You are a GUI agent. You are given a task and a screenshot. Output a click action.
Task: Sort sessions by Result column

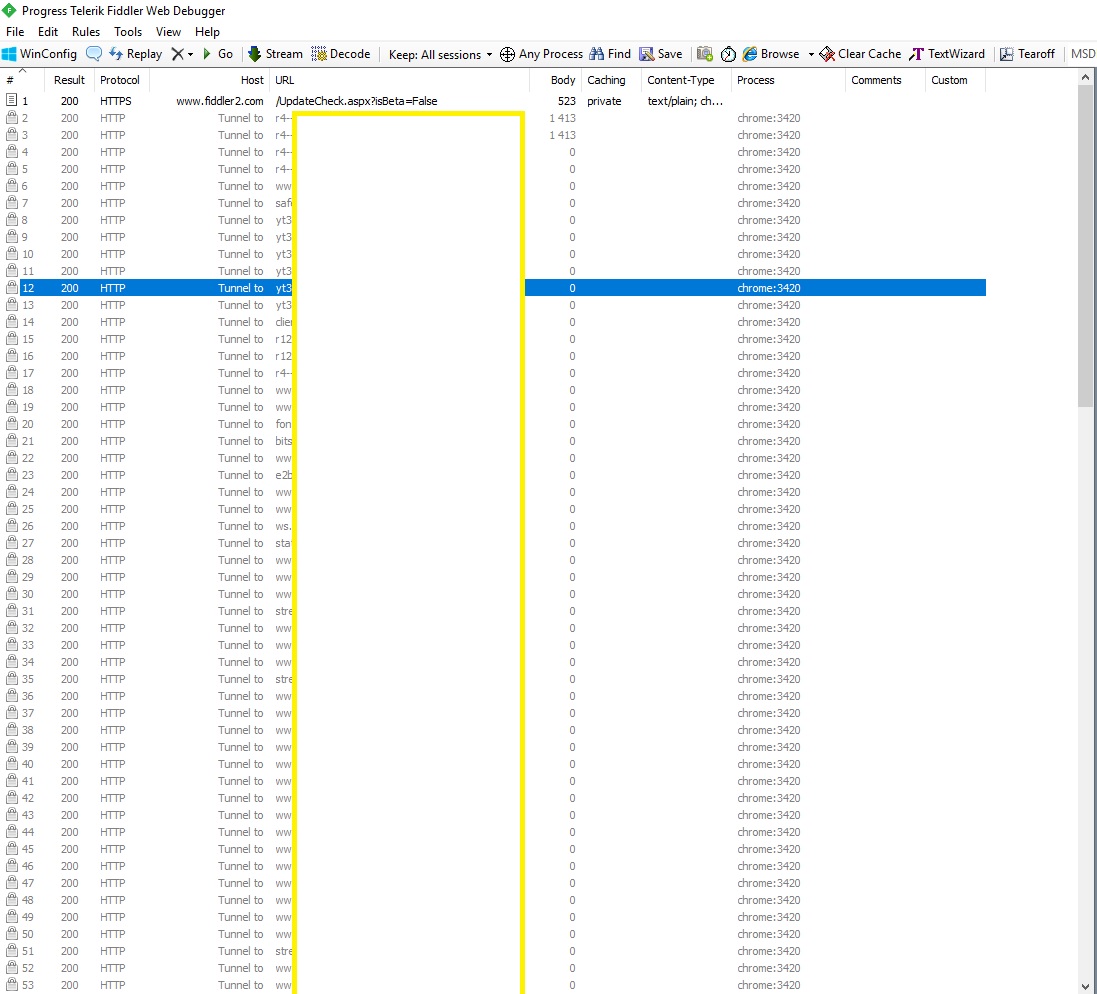(69, 80)
